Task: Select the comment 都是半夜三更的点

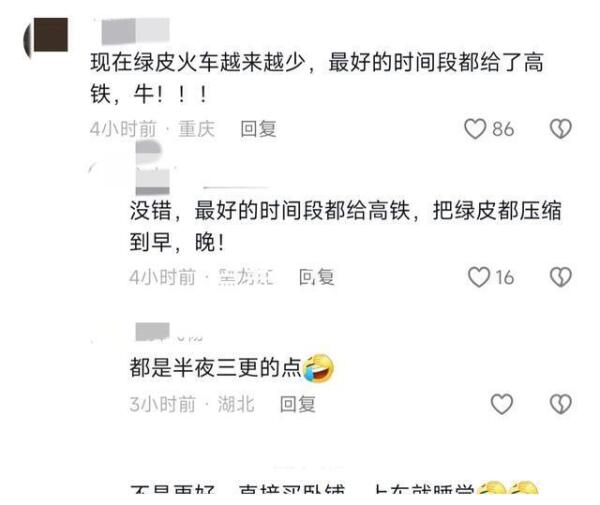Action: 215,368
